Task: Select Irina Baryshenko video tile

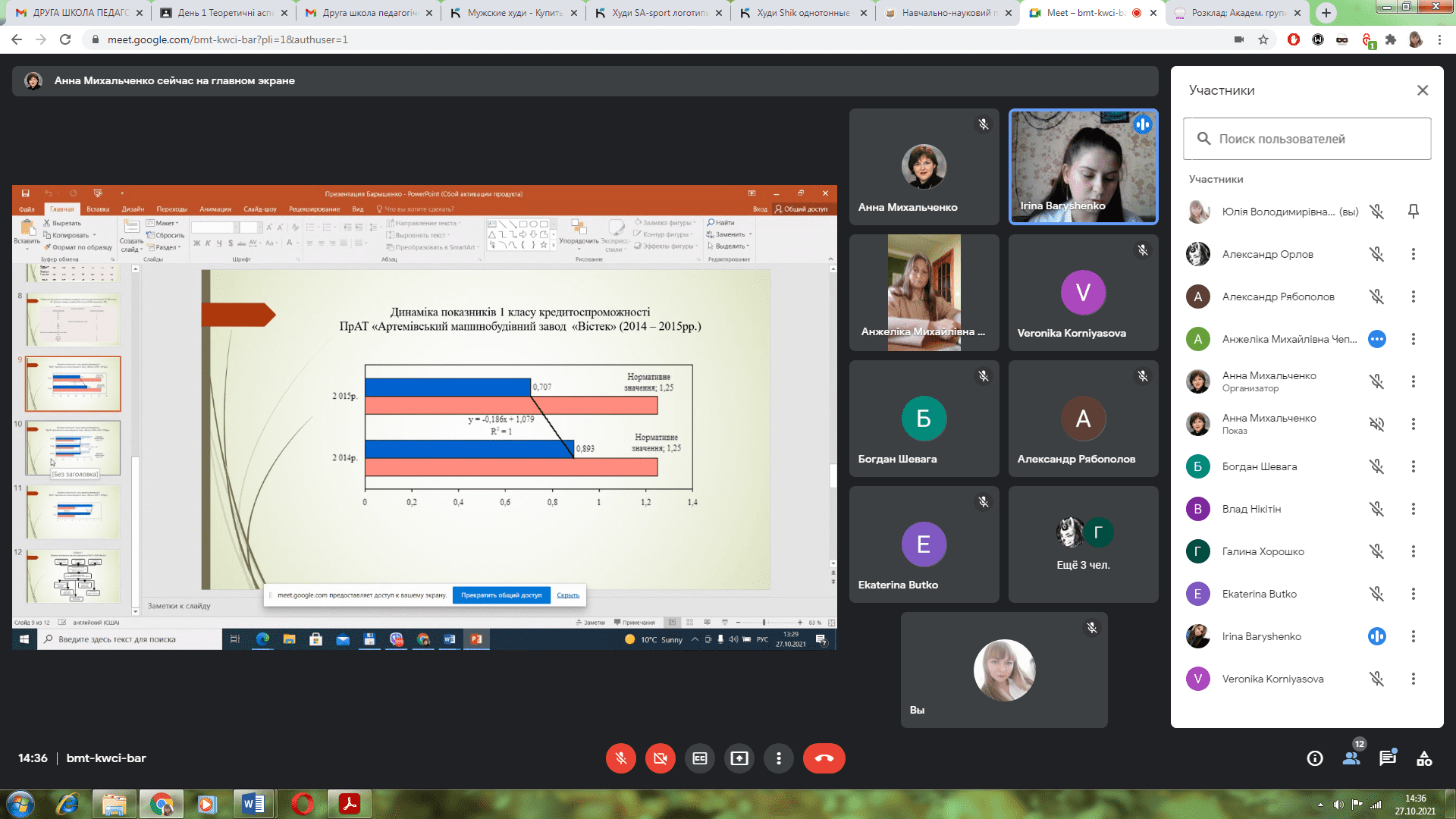Action: point(1083,167)
